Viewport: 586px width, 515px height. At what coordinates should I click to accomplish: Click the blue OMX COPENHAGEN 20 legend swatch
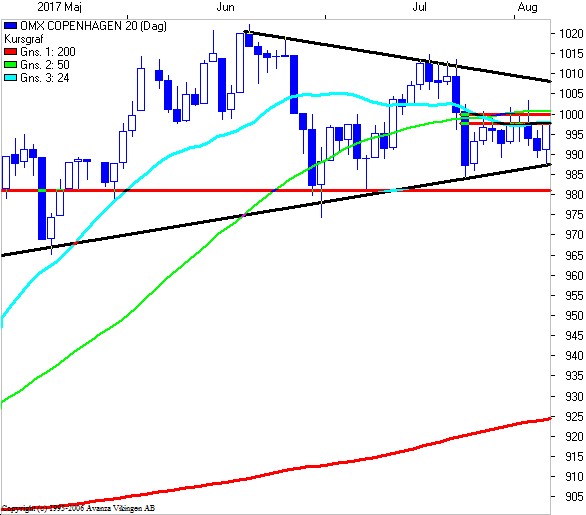click(10, 26)
